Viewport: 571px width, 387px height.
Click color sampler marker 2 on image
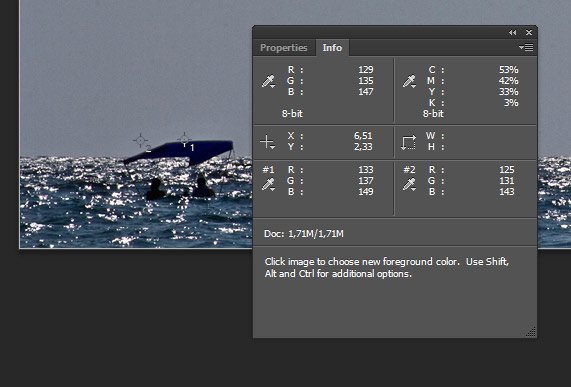[x=140, y=140]
